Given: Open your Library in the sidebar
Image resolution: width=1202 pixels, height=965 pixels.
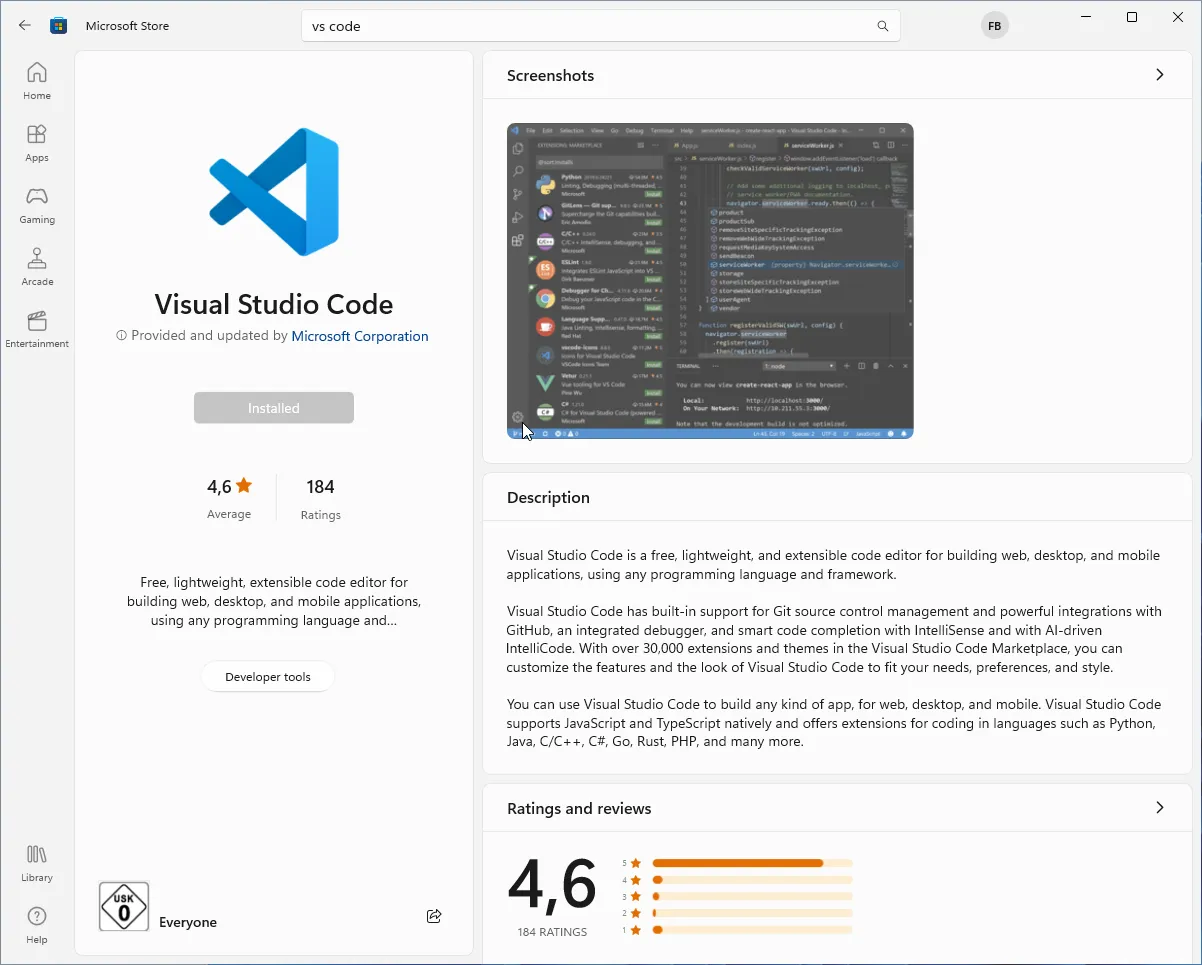Looking at the screenshot, I should [37, 862].
